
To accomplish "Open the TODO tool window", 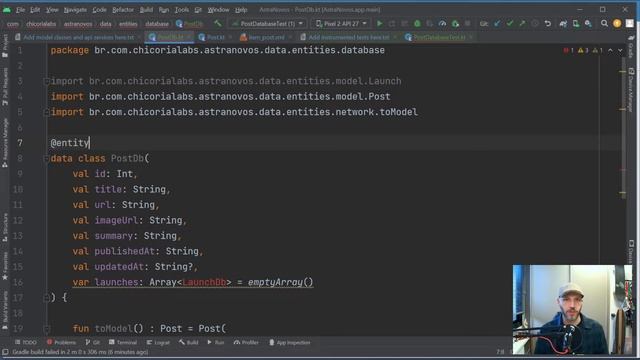I will 26,342.
